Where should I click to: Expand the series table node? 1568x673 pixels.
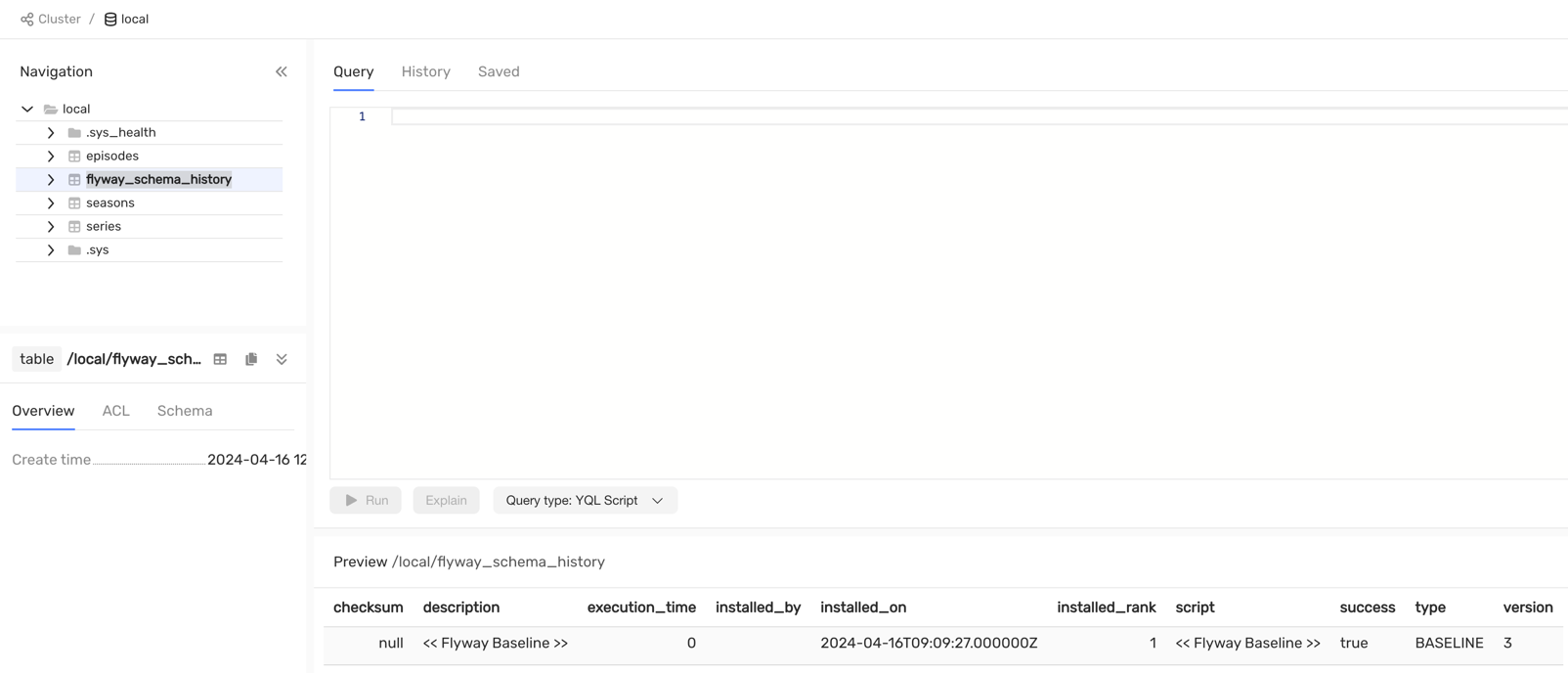point(51,226)
